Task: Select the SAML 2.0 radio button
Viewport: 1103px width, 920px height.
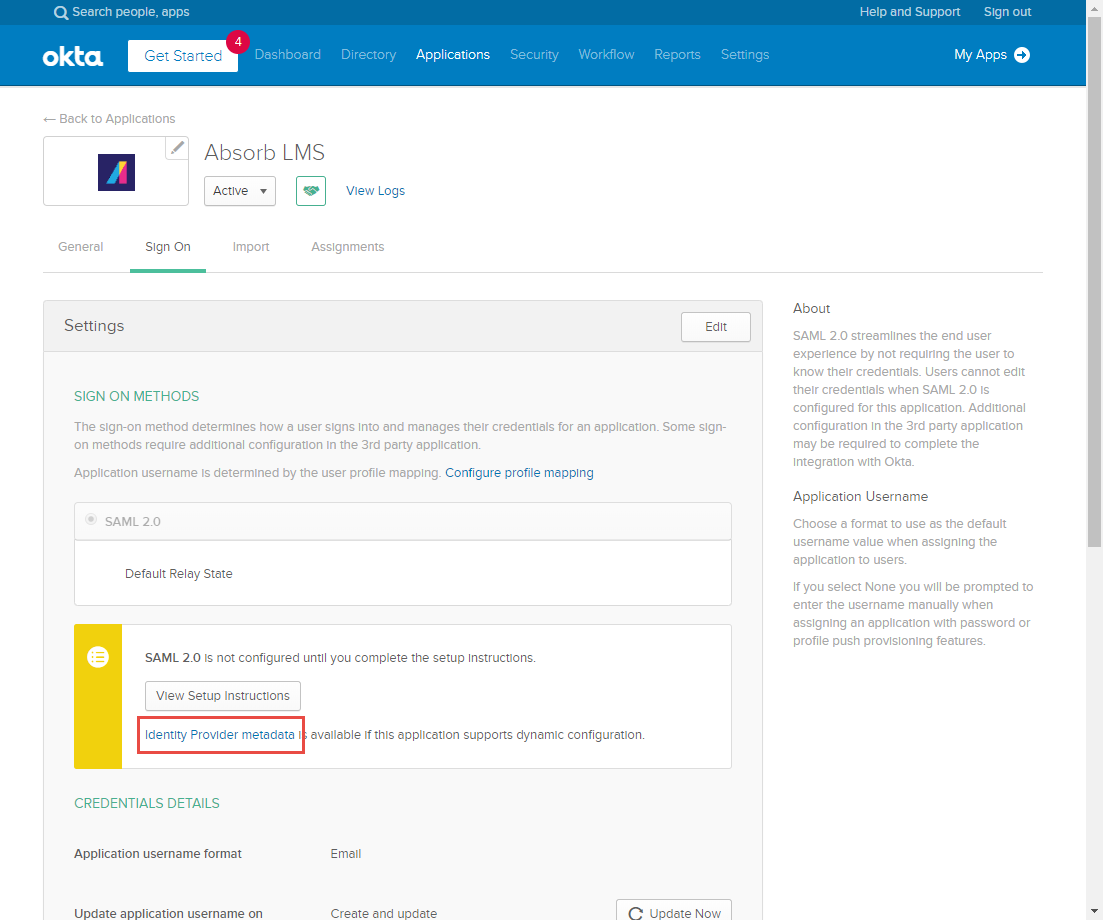Action: click(91, 520)
